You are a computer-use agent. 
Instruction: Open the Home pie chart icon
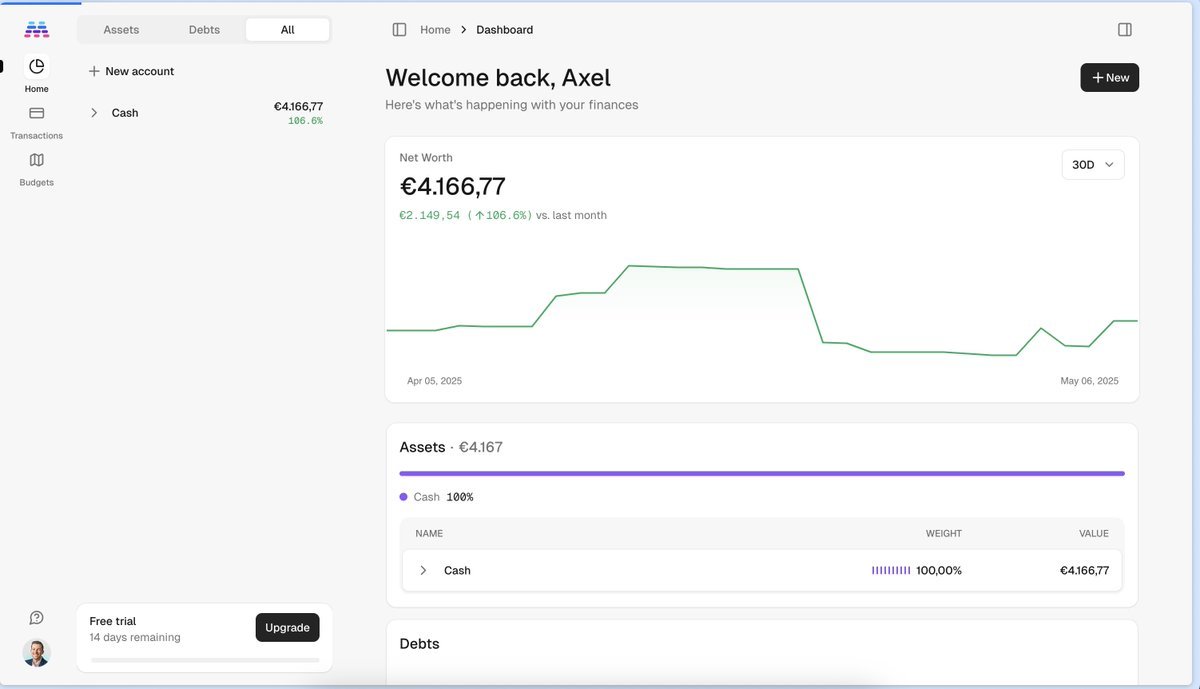pos(37,67)
